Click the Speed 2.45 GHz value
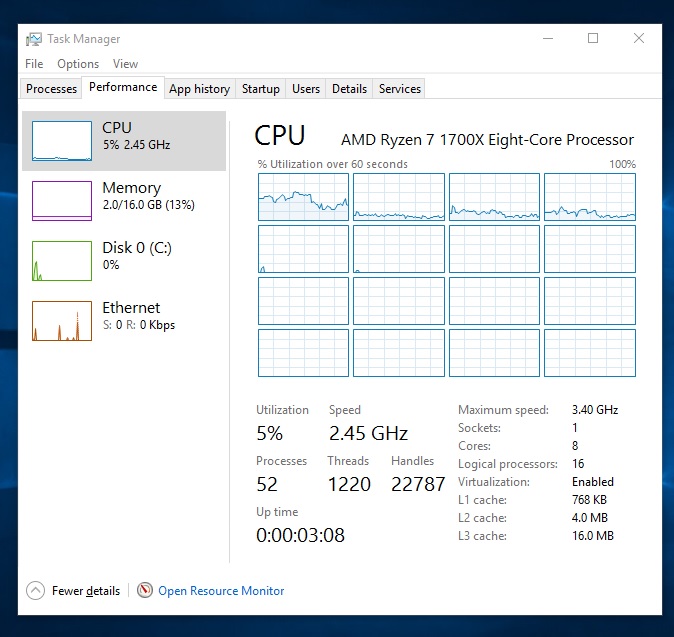This screenshot has height=637, width=674. (368, 433)
